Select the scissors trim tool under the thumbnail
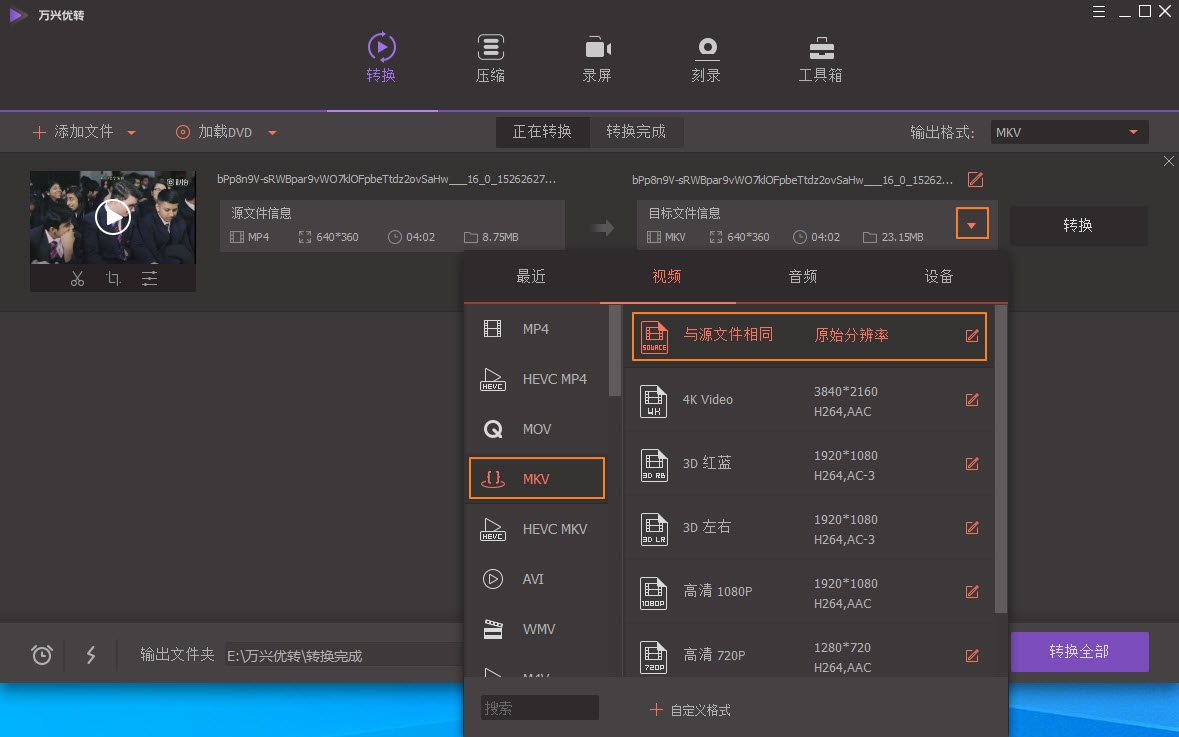 tap(78, 279)
